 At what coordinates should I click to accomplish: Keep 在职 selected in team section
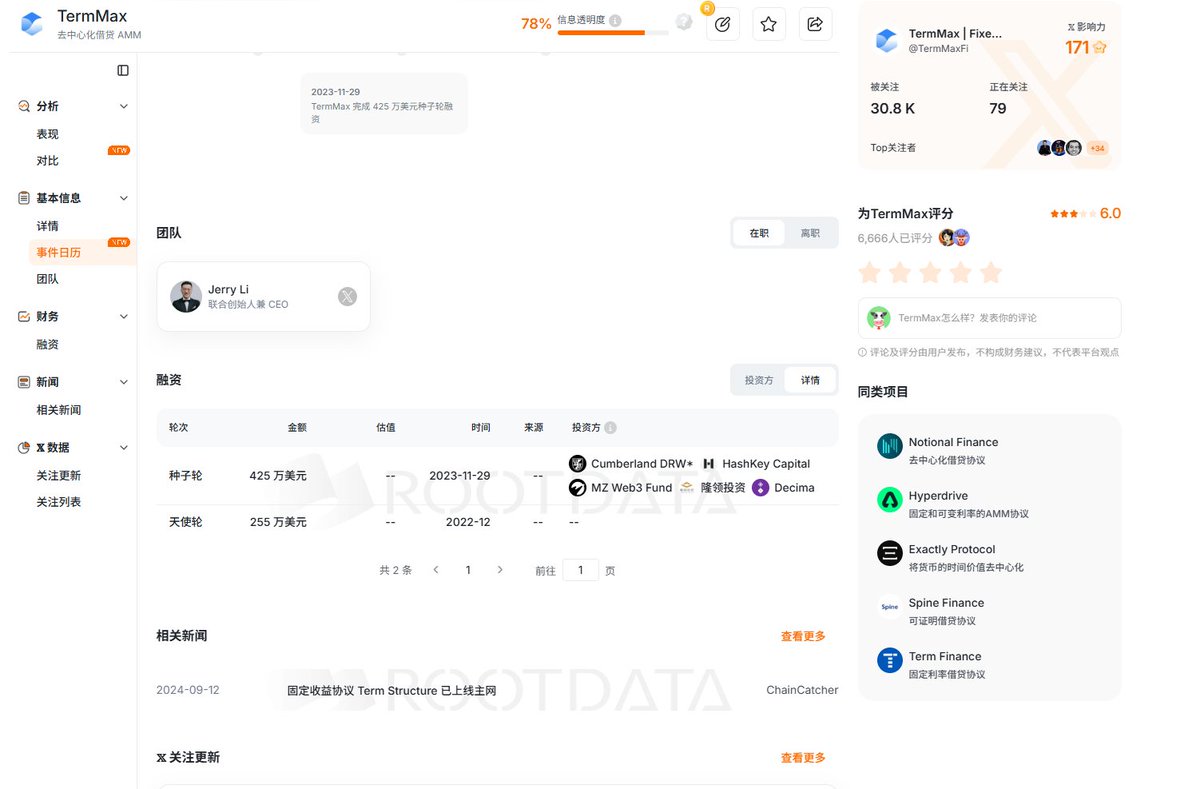[x=757, y=232]
